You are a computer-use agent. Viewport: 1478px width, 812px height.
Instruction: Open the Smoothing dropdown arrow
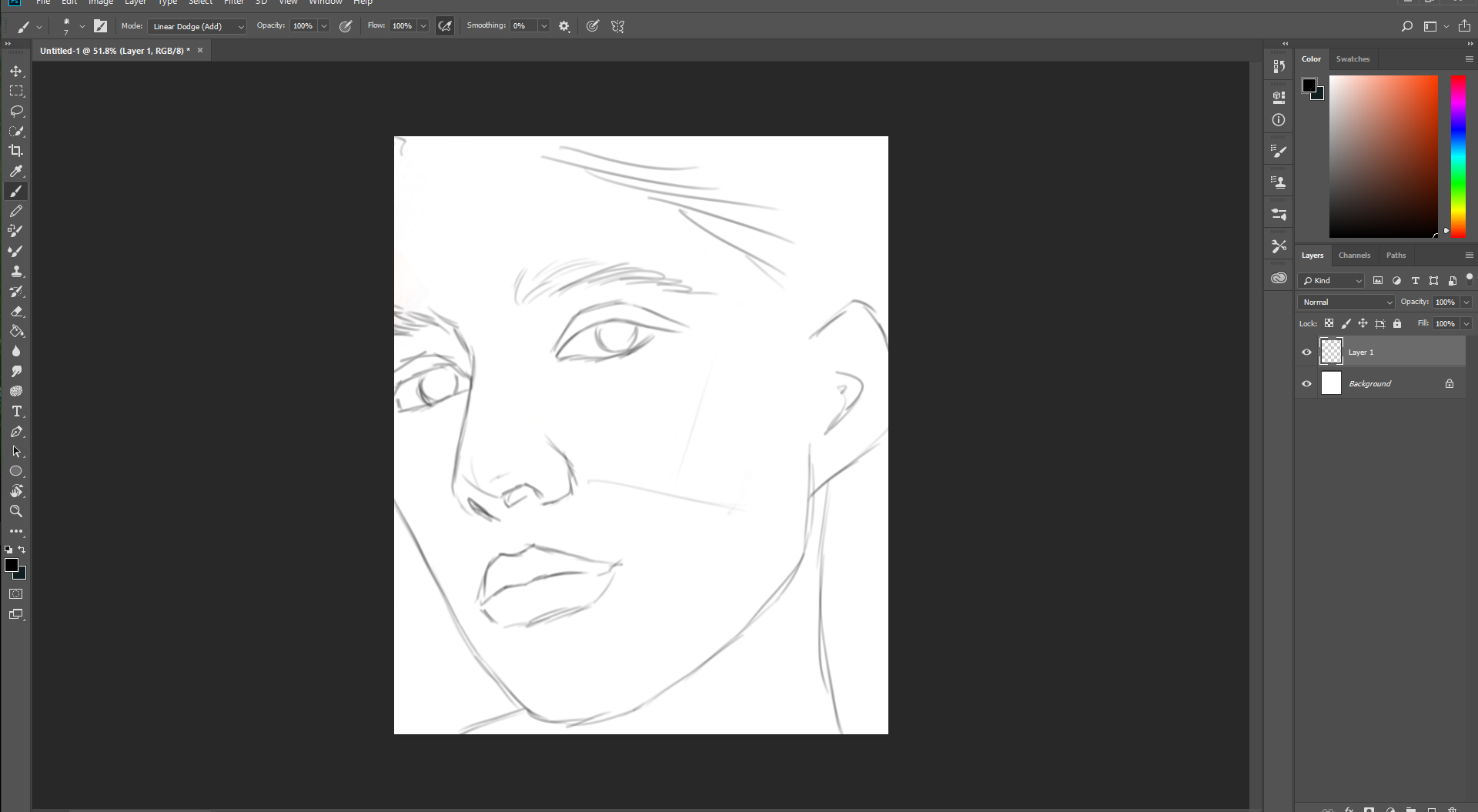[544, 26]
